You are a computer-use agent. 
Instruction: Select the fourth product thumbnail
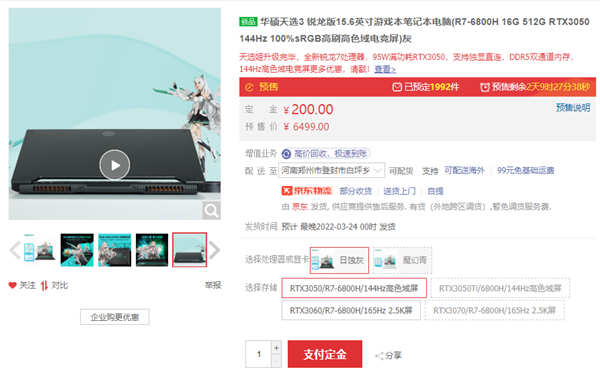tap(152, 250)
